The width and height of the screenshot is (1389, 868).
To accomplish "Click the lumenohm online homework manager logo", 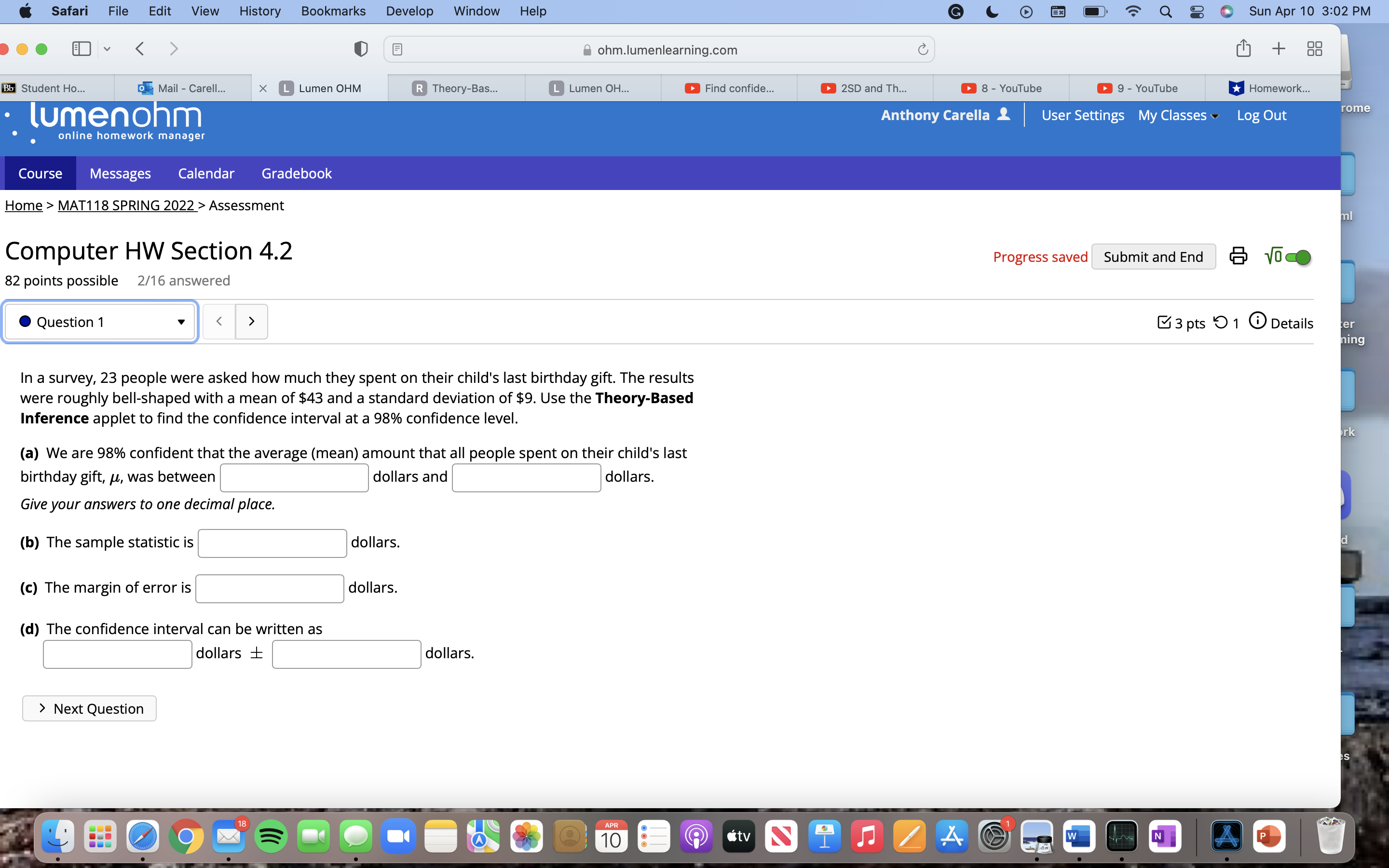I will tap(115, 122).
